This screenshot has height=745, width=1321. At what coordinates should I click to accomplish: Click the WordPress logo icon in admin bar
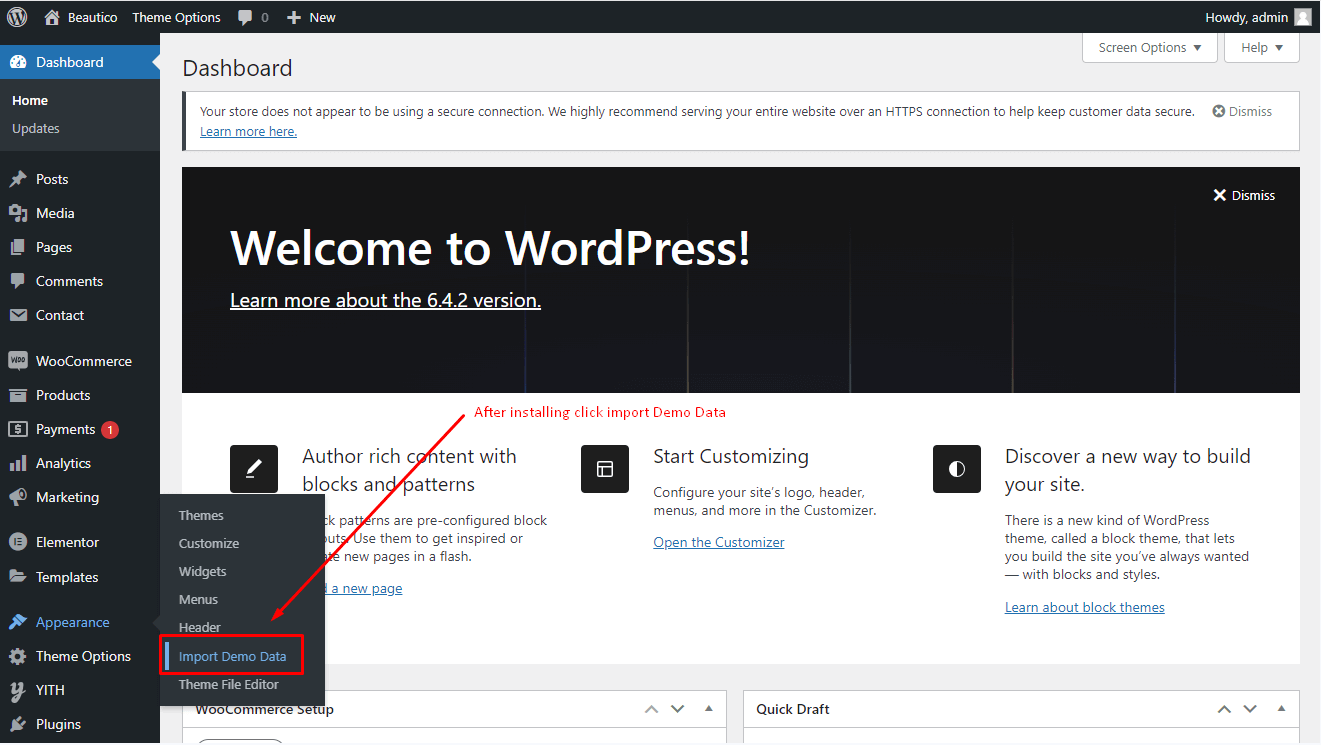point(17,17)
